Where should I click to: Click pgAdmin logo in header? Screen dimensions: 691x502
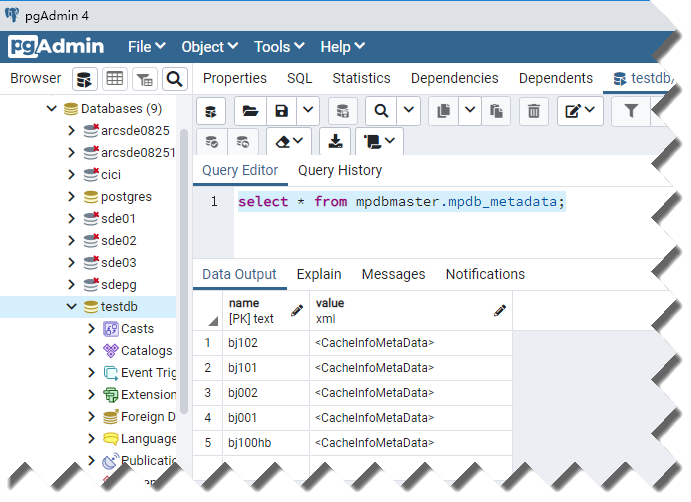tap(56, 46)
